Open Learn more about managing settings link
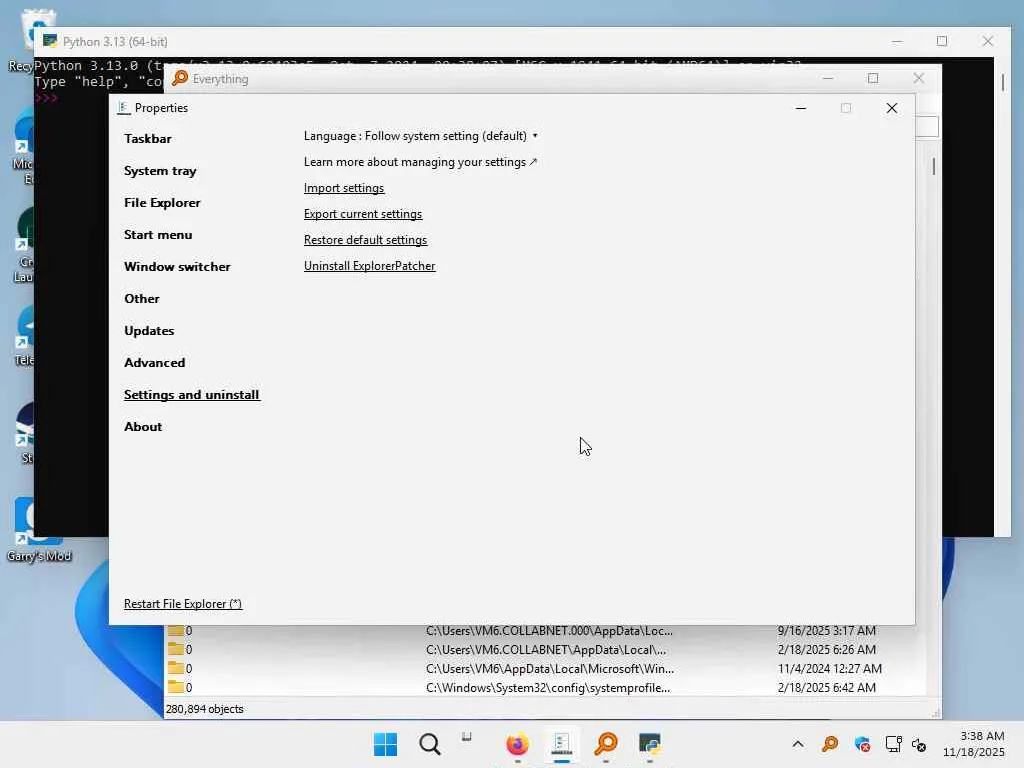This screenshot has height=768, width=1024. [x=420, y=162]
